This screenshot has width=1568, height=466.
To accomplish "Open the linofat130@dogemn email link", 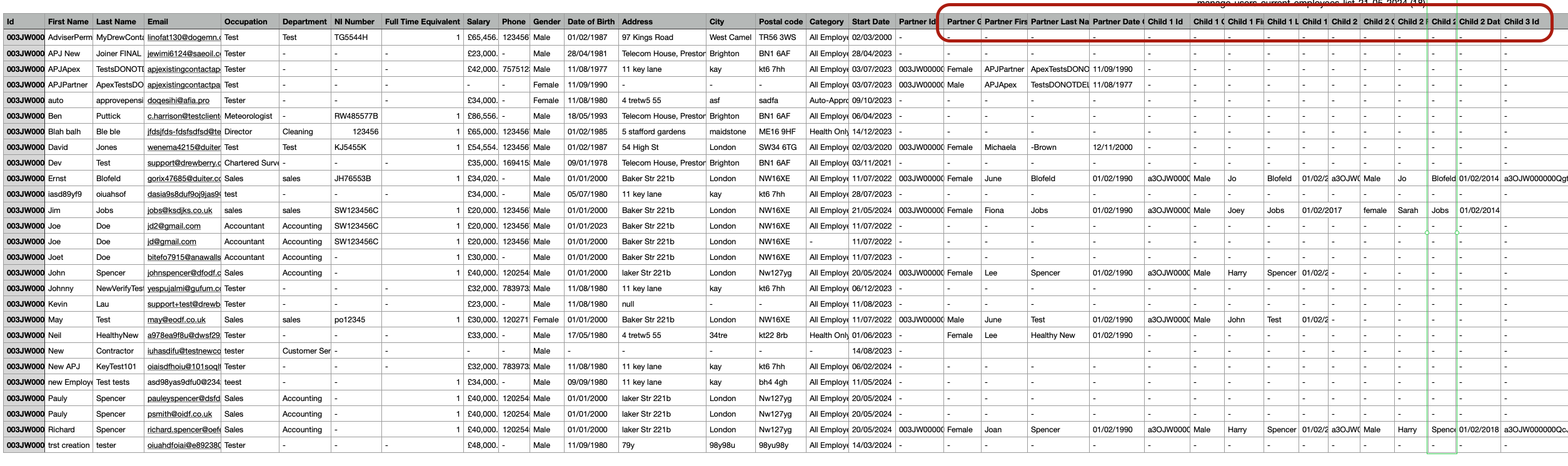I will [184, 37].
